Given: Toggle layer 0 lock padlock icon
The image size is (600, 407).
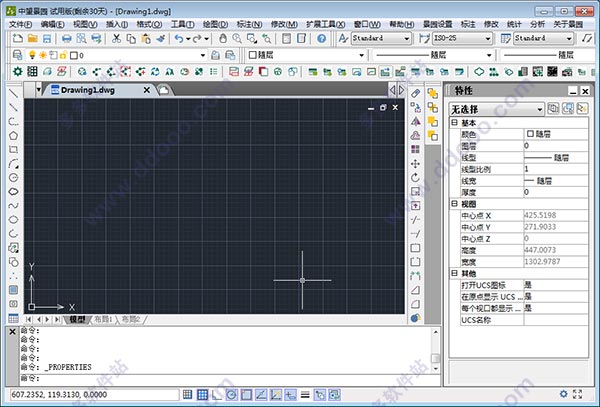Looking at the screenshot, I should (63, 55).
